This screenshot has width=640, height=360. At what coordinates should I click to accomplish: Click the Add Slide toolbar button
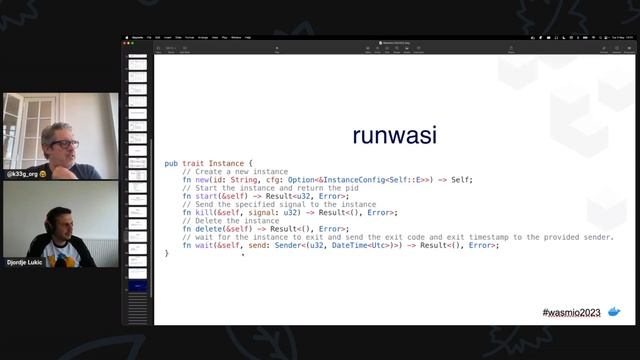[185, 49]
